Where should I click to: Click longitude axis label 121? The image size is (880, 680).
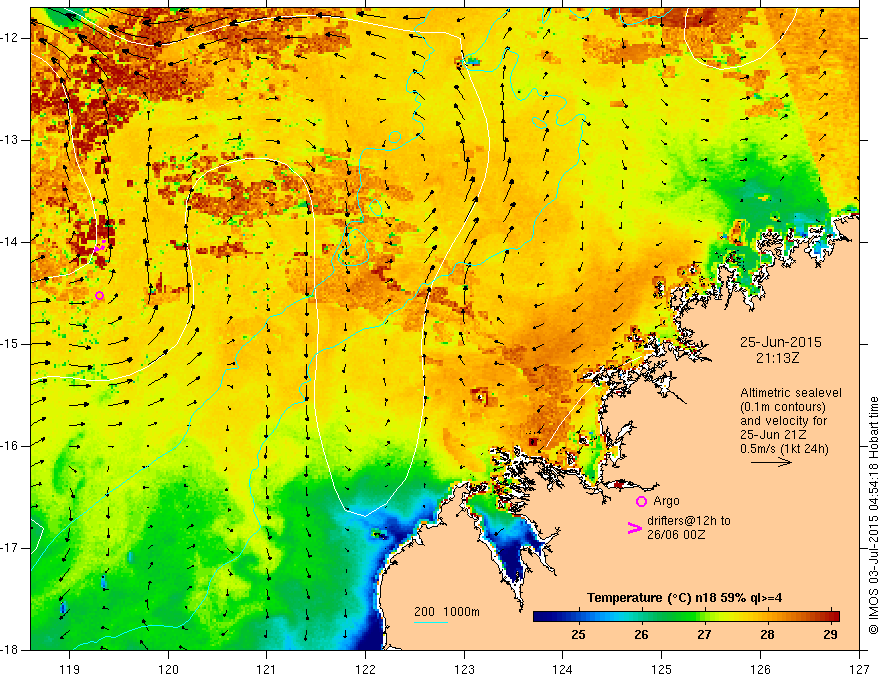pos(267,670)
